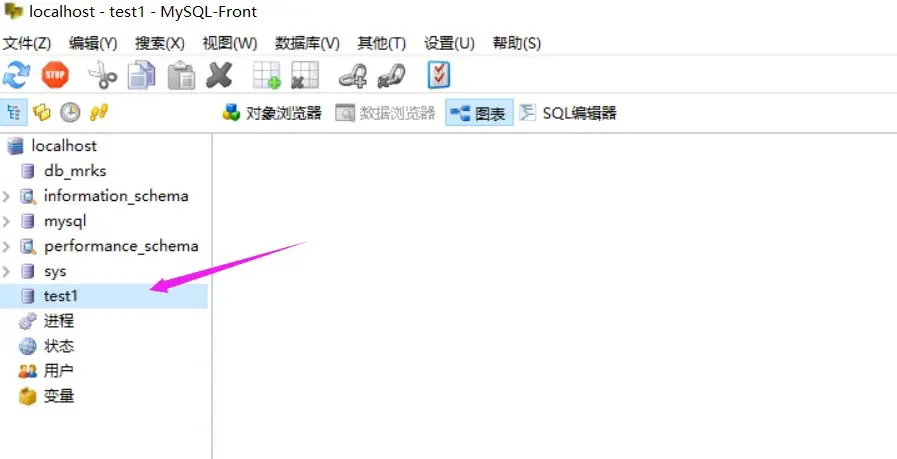Select the localhost server node
Viewport: 897px width, 459px height.
pyautogui.click(x=51, y=146)
